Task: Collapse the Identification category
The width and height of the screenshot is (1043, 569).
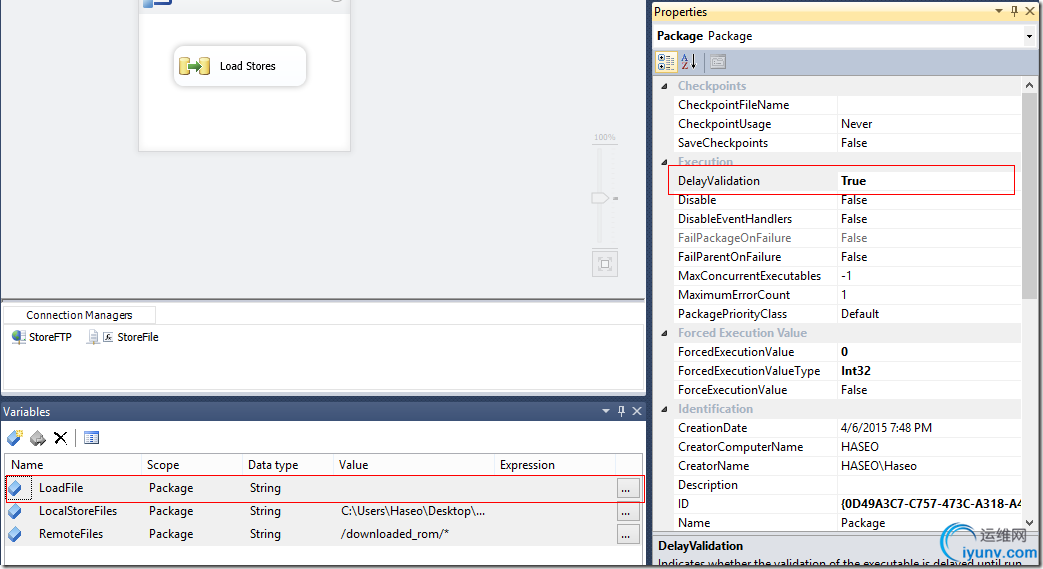Action: coord(664,409)
